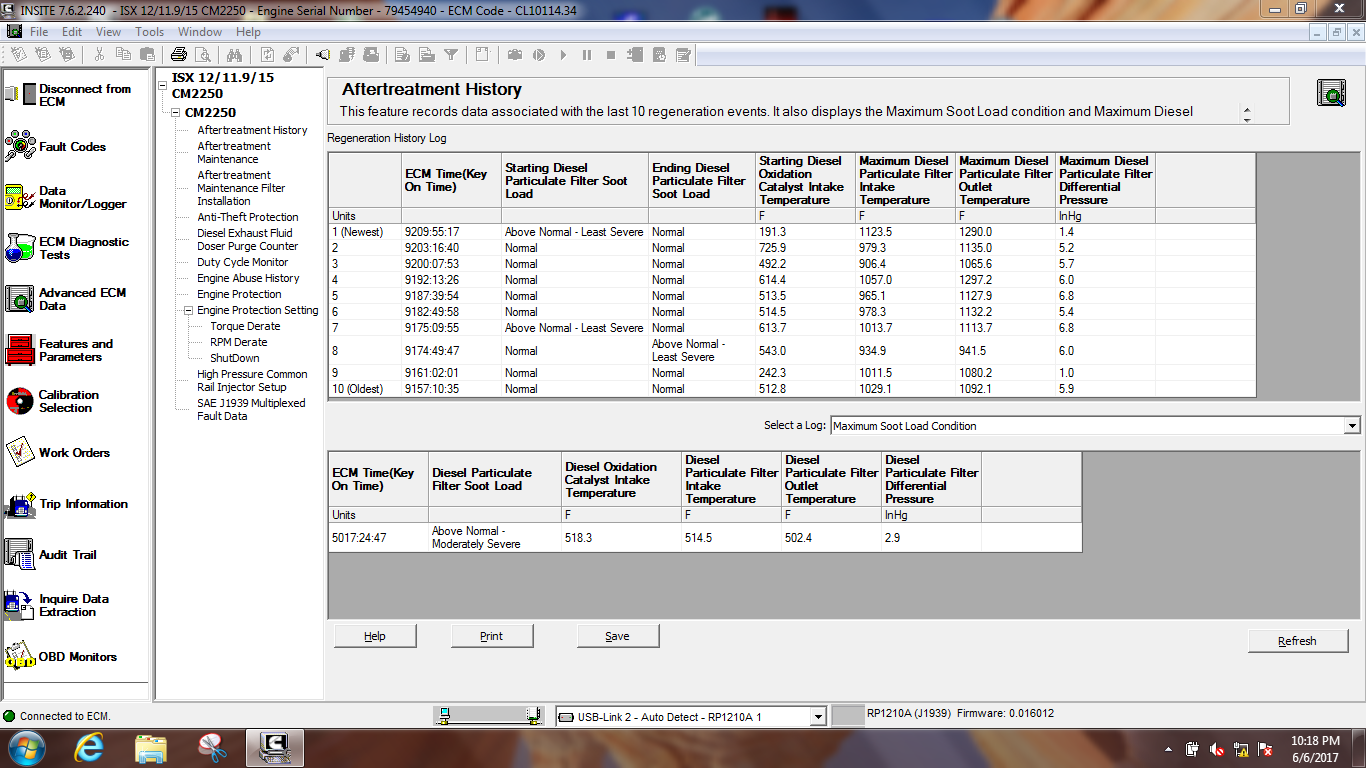
Task: Select Torque Derate in the tree
Action: point(245,326)
